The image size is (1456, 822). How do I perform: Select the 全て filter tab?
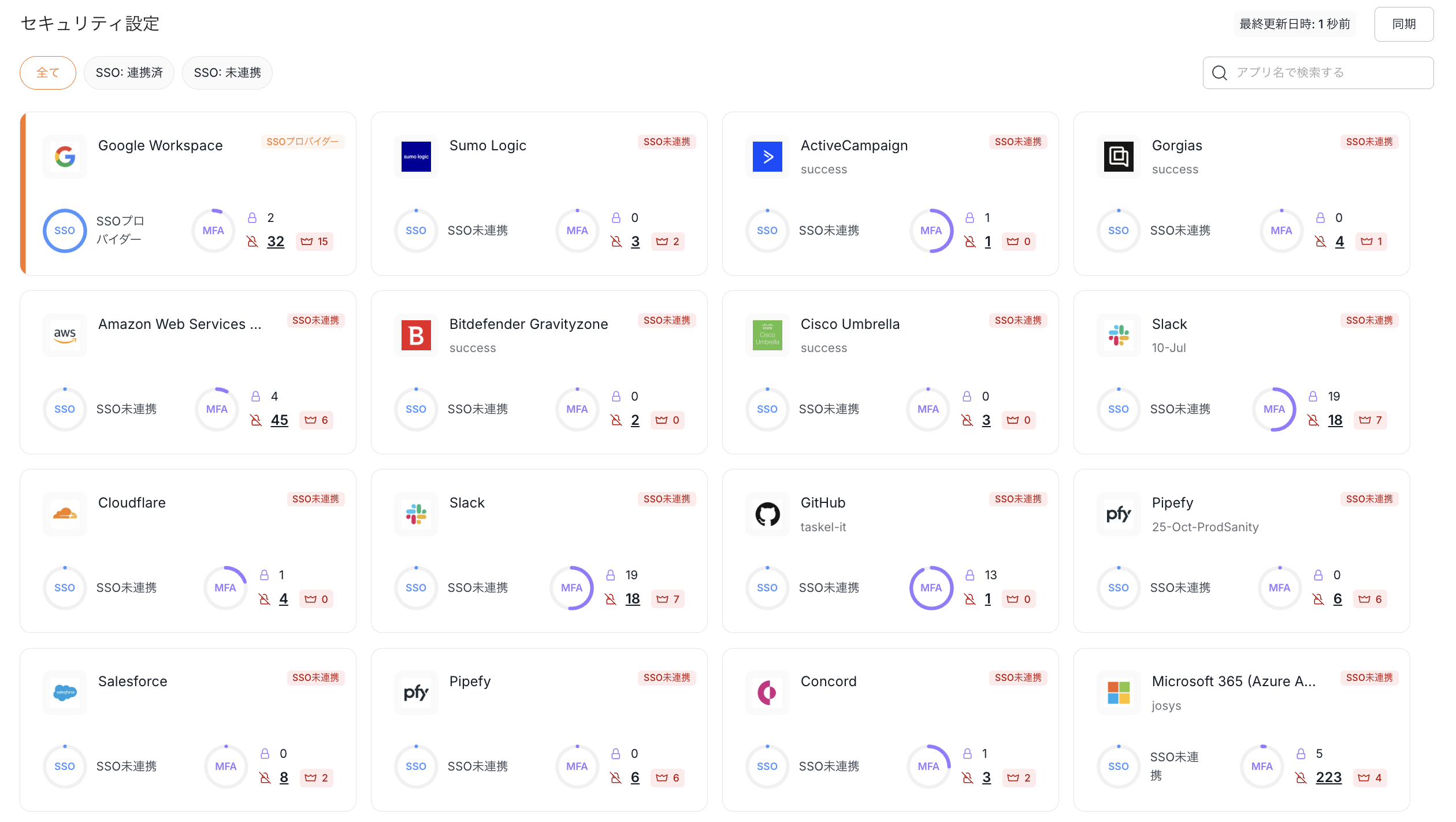click(48, 73)
